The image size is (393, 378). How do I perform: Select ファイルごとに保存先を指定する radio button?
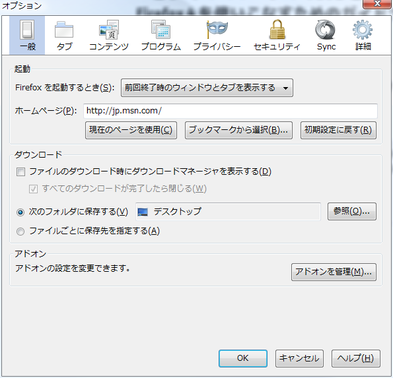coord(20,231)
